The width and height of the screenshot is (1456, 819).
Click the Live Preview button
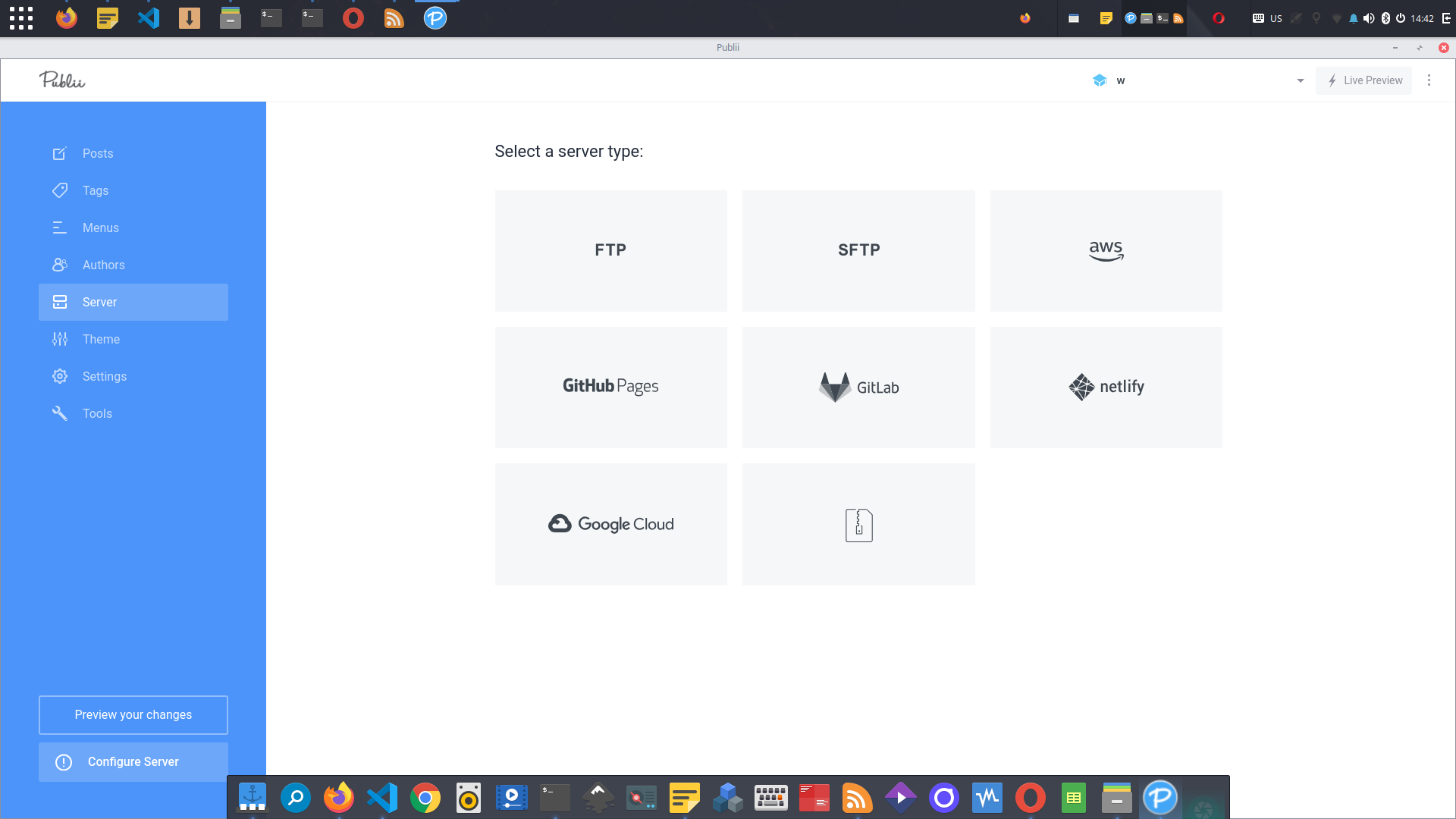[1364, 80]
